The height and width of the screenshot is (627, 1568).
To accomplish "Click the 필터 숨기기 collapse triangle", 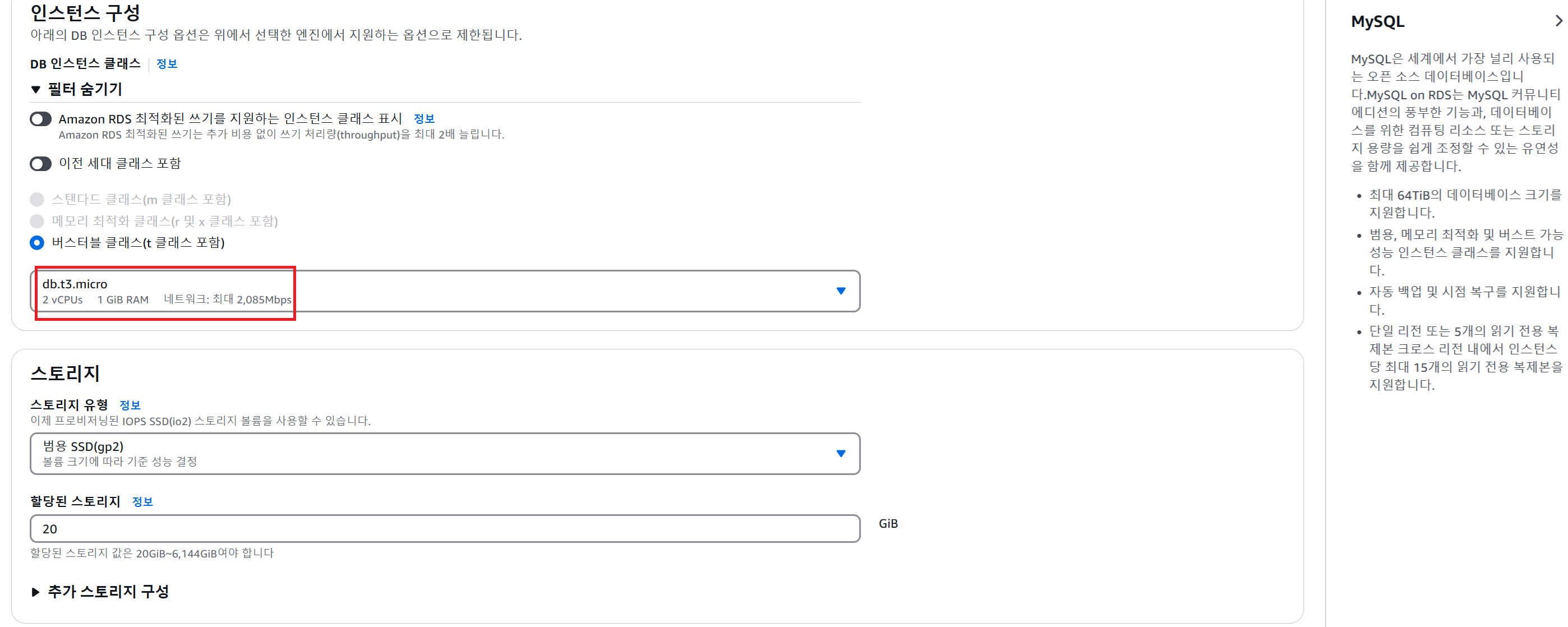I will coord(36,90).
